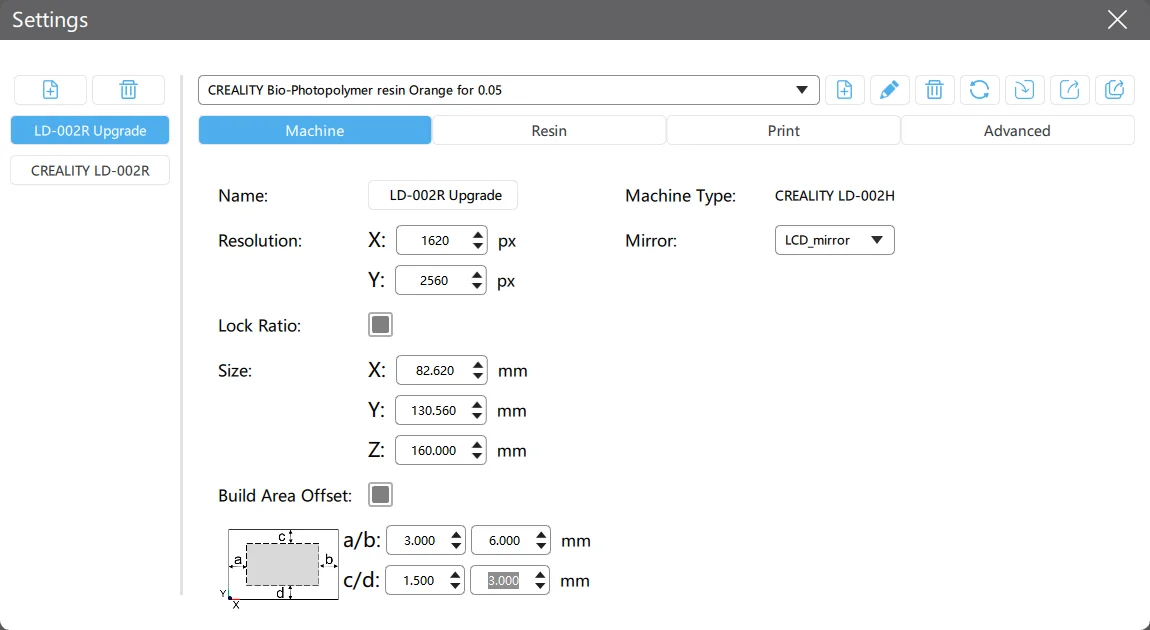Switch to the Print tab
This screenshot has height=630, width=1150.
click(783, 131)
